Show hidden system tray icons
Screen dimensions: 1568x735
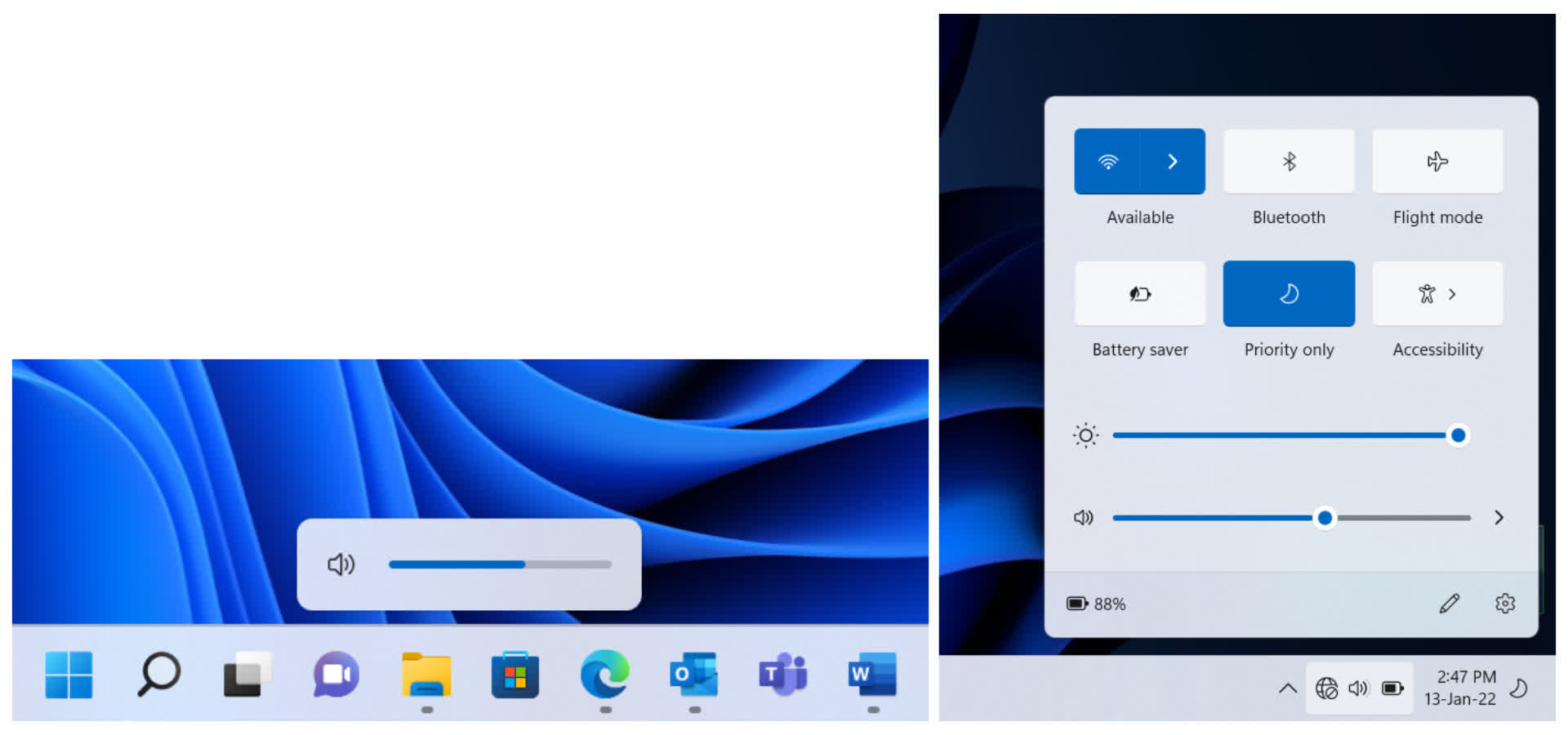point(1287,688)
